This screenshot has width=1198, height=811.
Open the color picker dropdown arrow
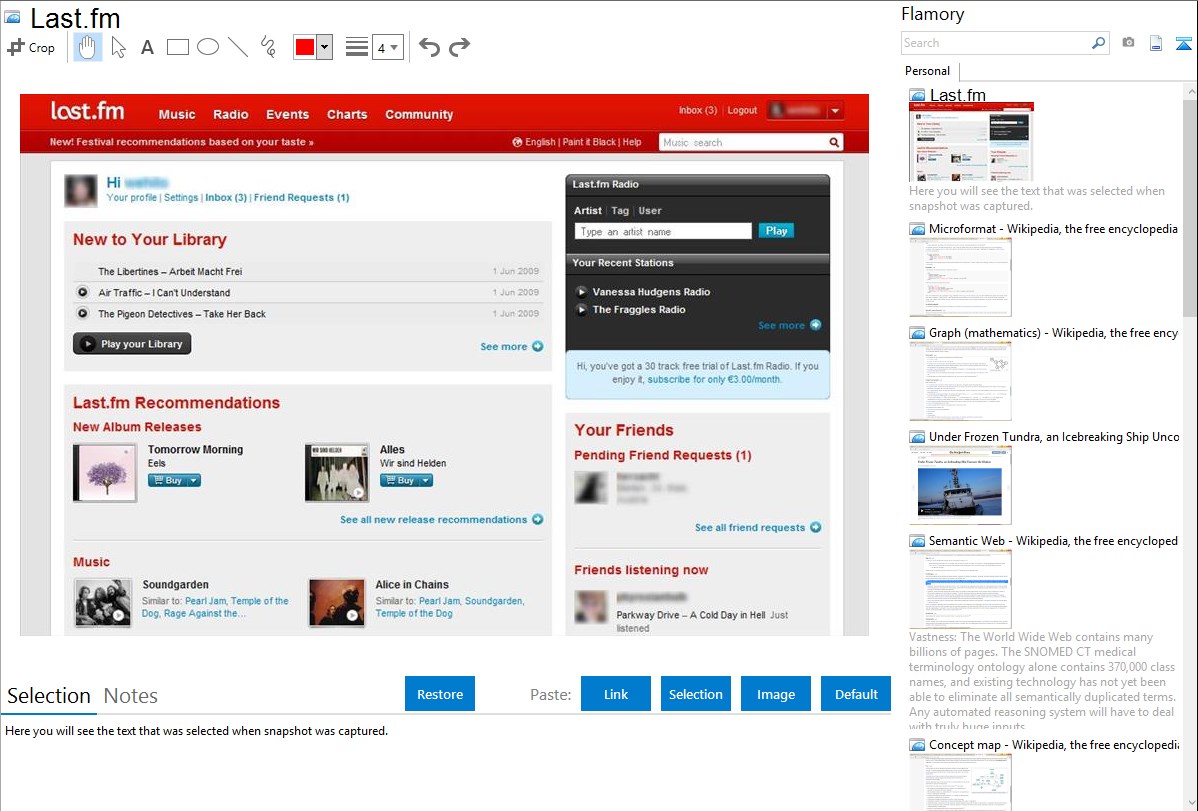click(324, 47)
